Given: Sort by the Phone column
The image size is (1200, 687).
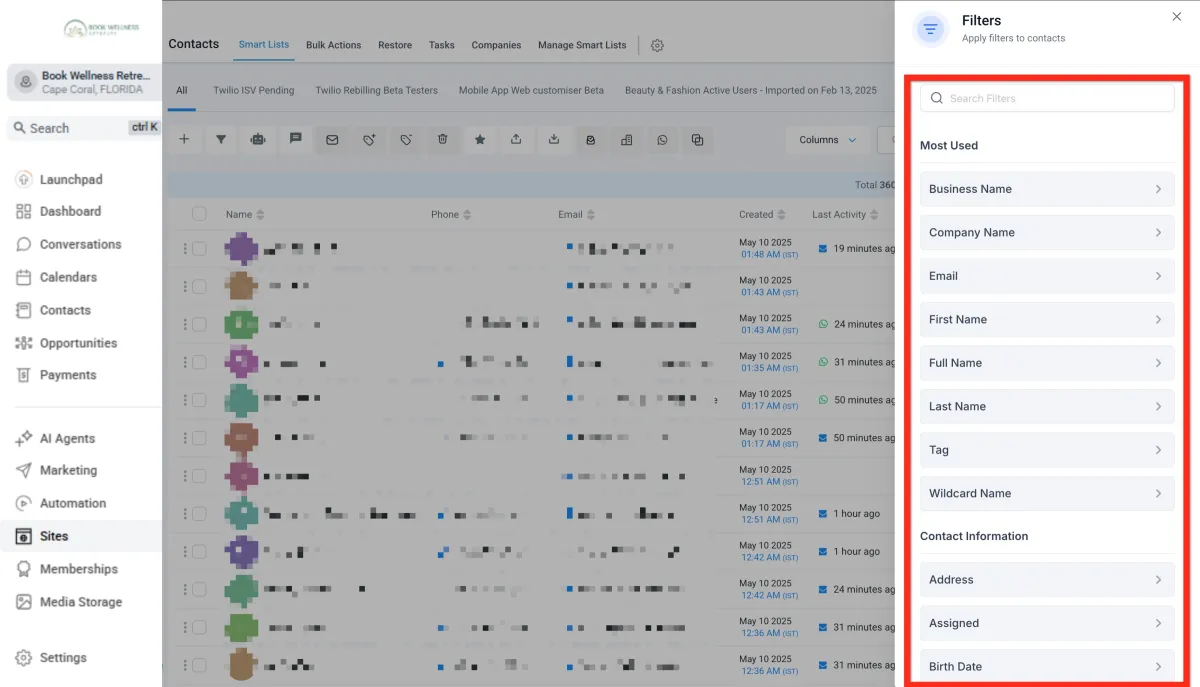Looking at the screenshot, I should (x=451, y=214).
